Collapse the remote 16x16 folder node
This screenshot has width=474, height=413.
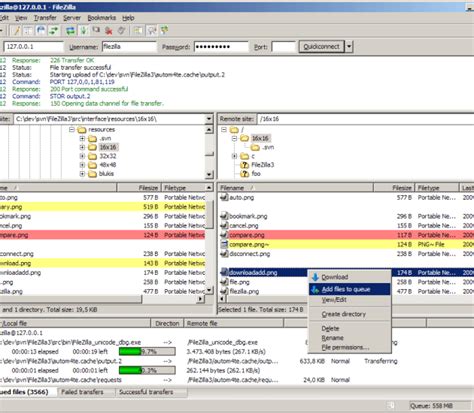234,138
